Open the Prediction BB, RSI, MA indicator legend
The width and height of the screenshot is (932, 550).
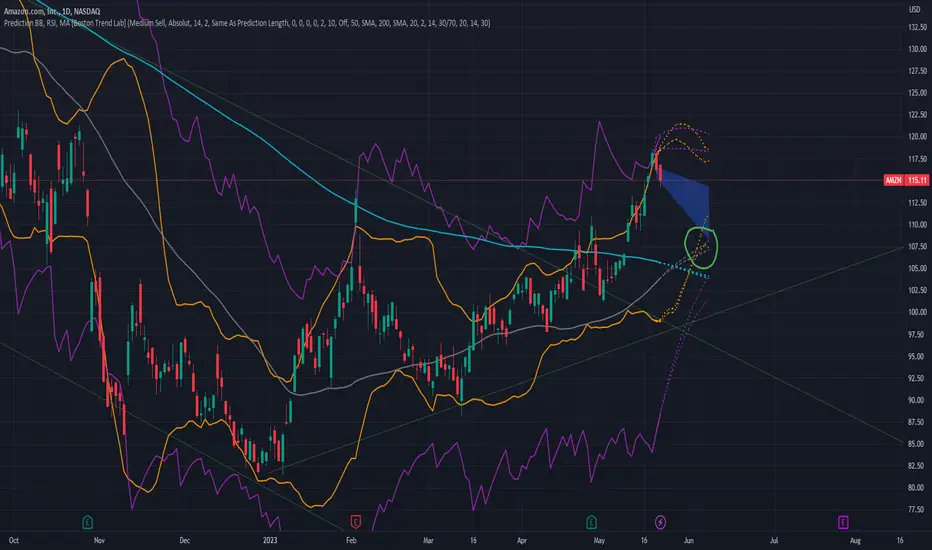pyautogui.click(x=247, y=23)
